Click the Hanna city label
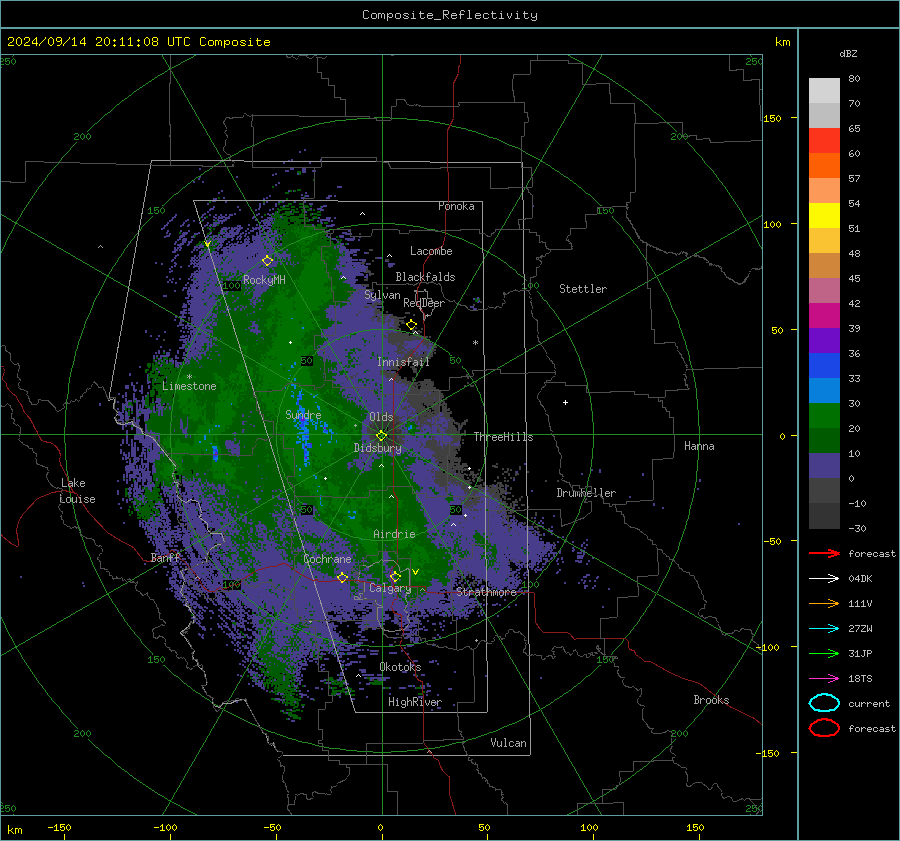 pos(699,446)
